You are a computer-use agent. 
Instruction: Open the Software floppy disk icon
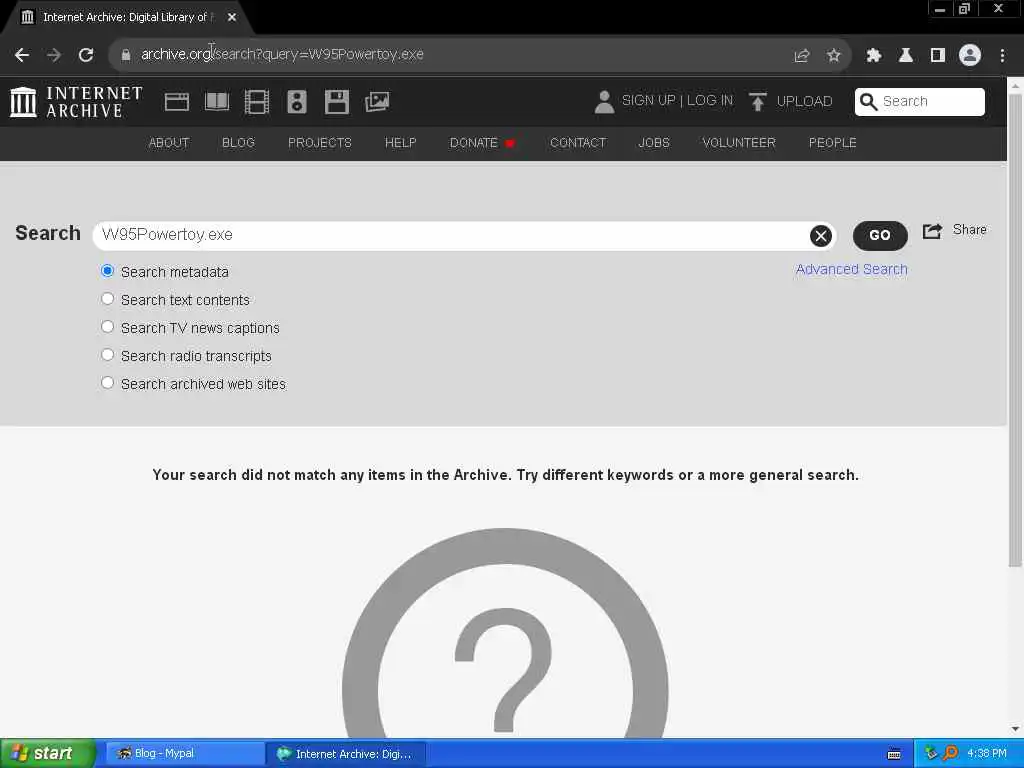coord(337,102)
